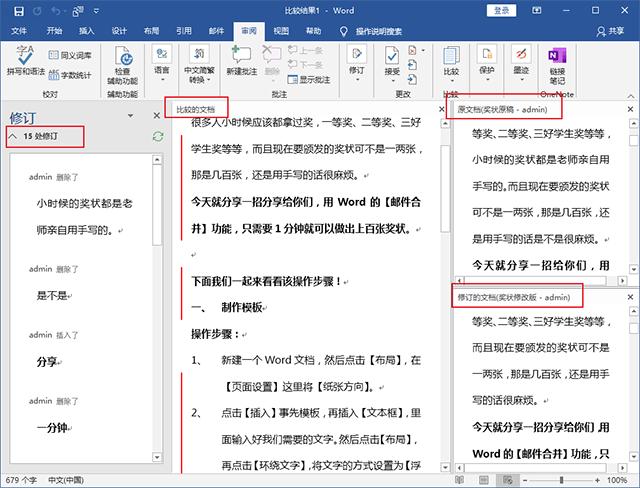Select the deleted revision 是不是
The image size is (640, 488).
(52, 295)
